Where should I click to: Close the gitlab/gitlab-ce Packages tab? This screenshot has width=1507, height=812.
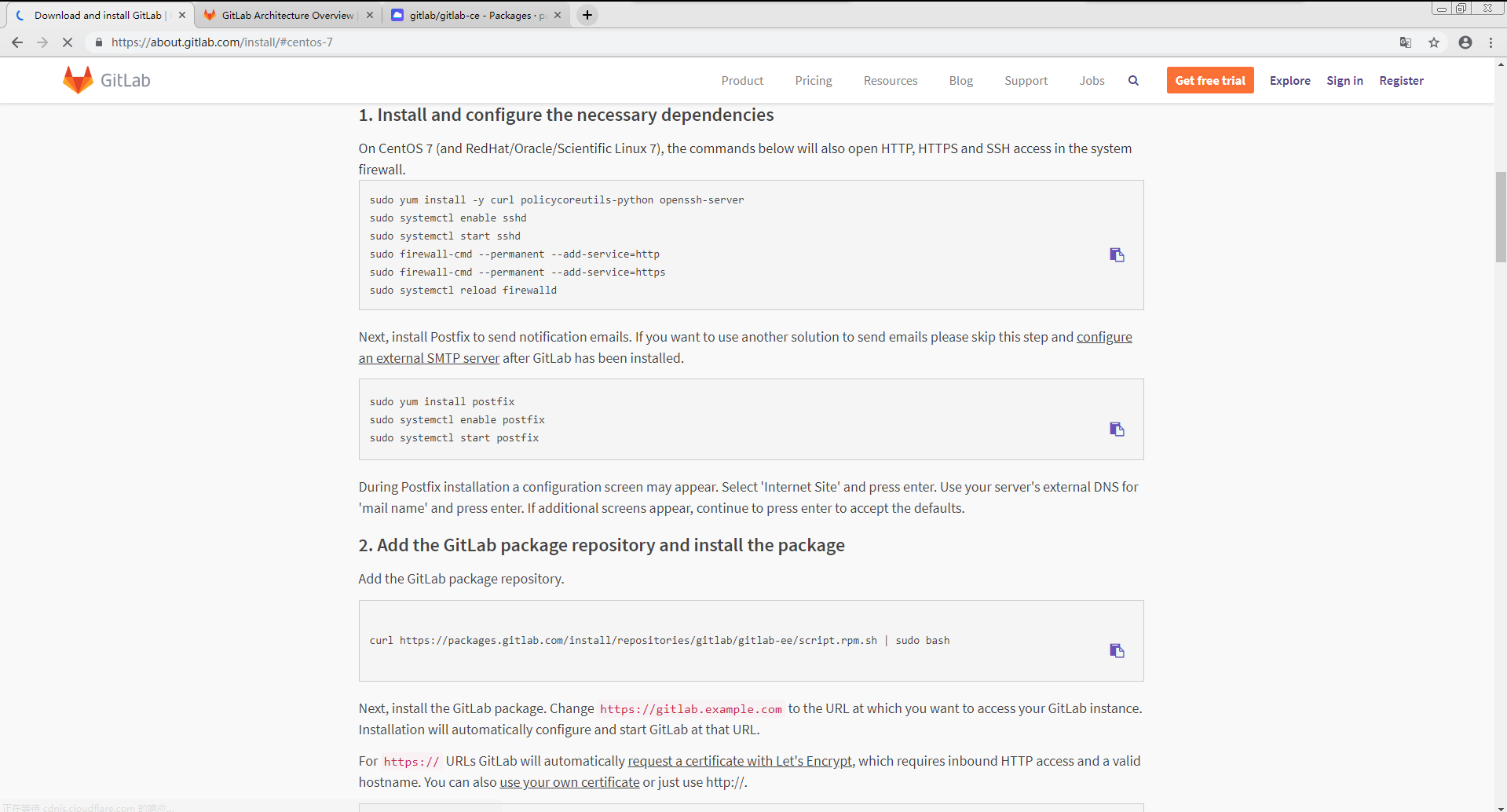click(558, 15)
